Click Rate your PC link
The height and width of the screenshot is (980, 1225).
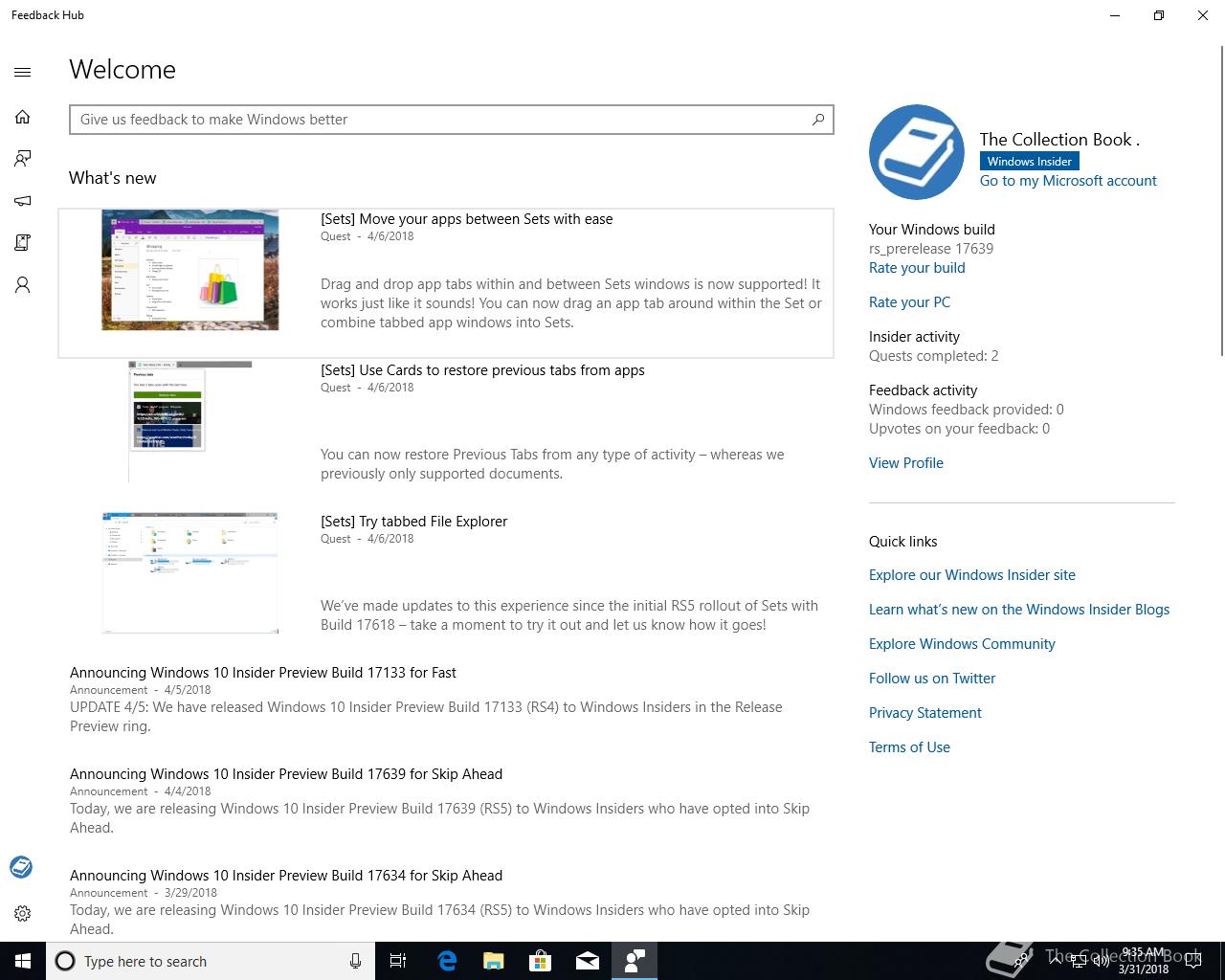tap(909, 302)
